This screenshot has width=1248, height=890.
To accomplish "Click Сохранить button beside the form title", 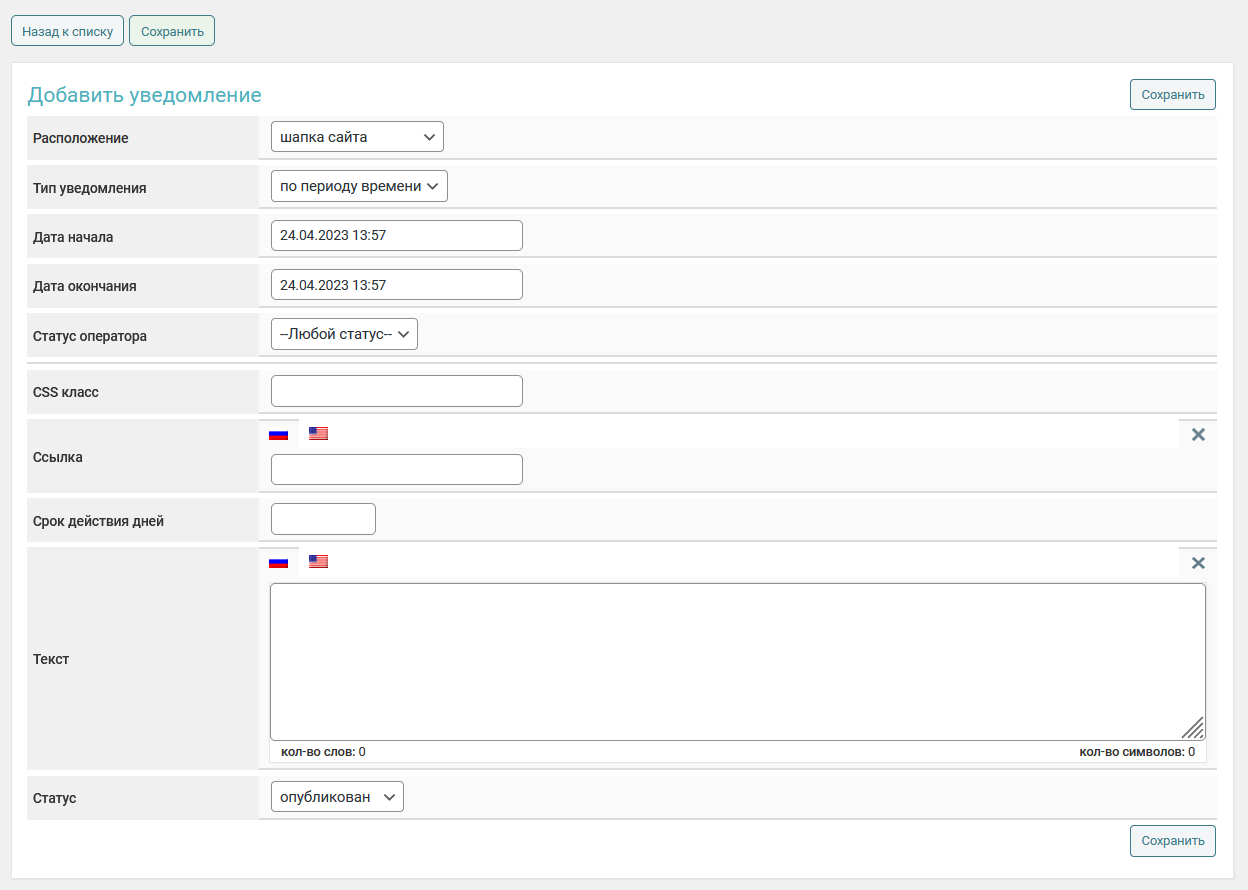I will coord(1172,95).
